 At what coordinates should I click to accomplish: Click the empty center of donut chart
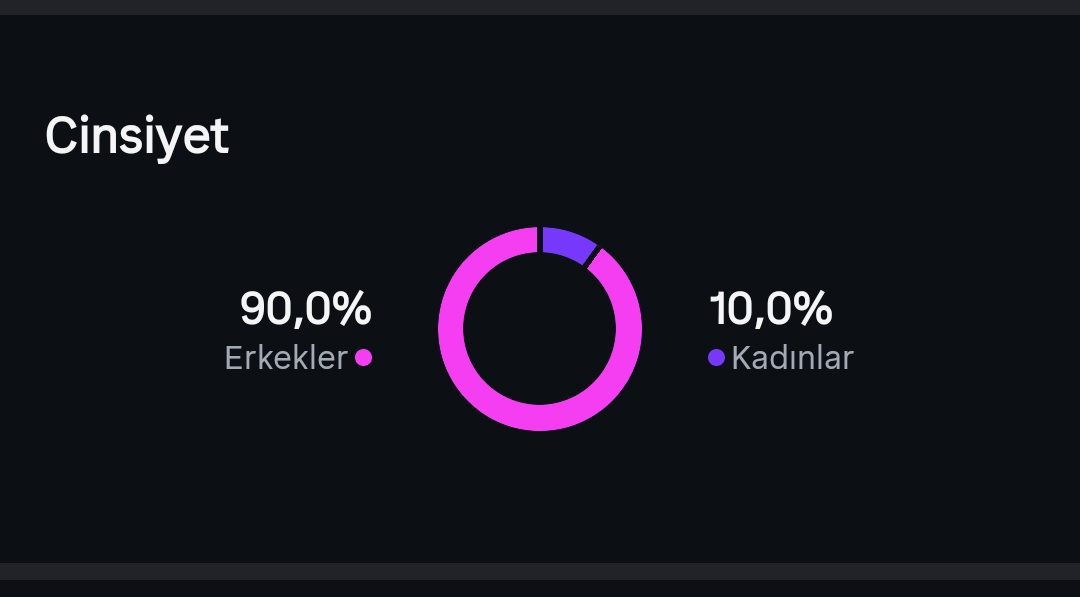[x=540, y=329]
